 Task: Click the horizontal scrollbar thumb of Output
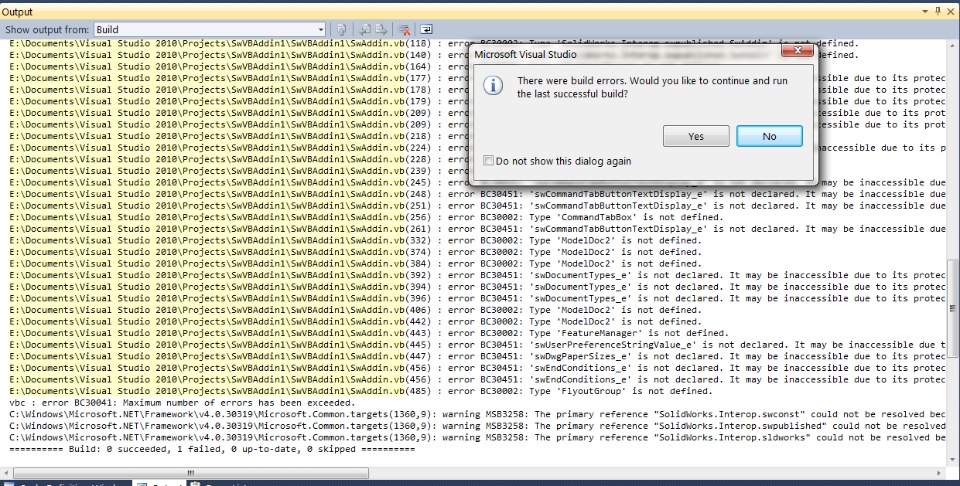coord(191,473)
